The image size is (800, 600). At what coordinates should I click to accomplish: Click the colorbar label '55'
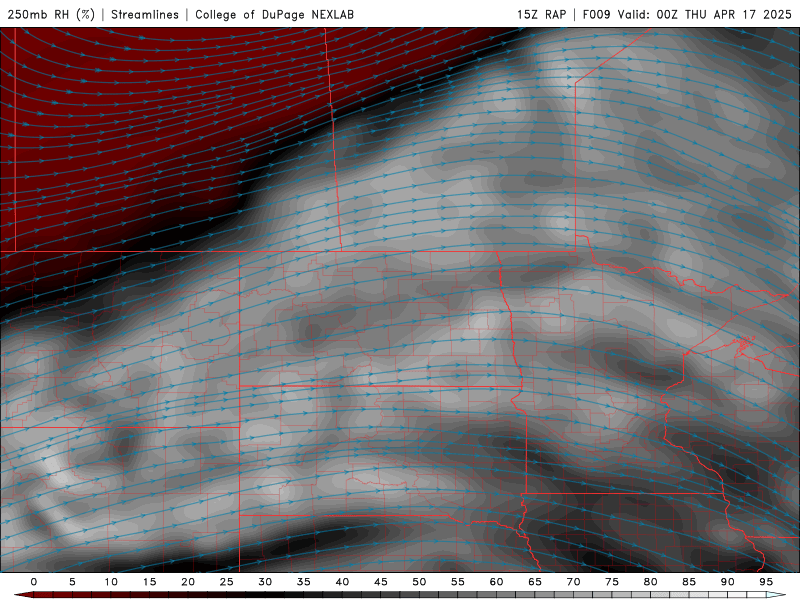click(458, 582)
